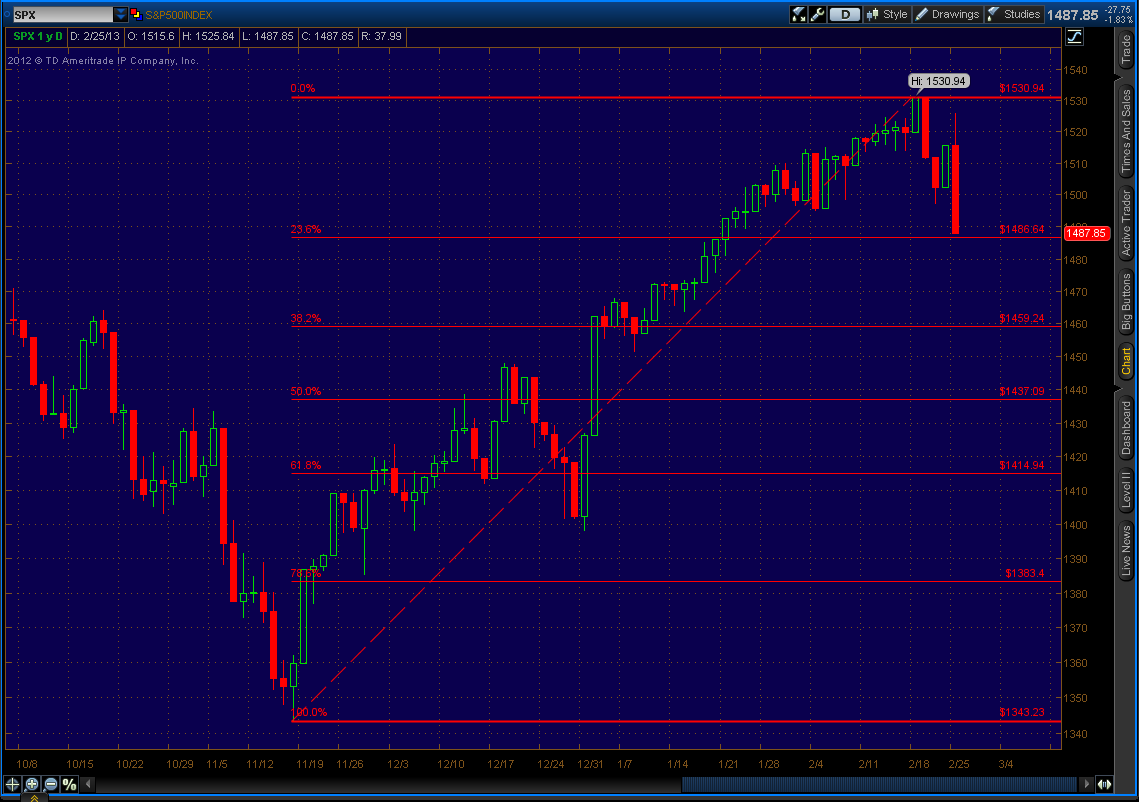
Task: Click the zoom out magnifier icon
Action: click(50, 784)
